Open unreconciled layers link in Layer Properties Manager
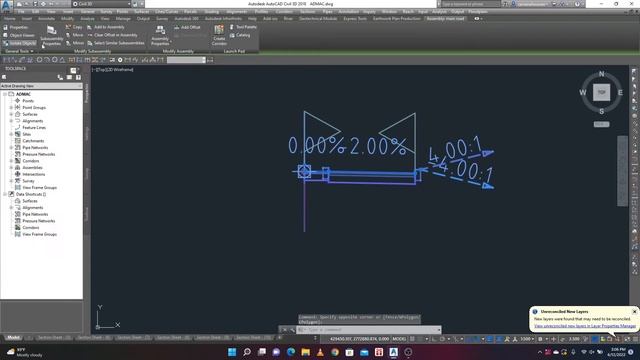Image resolution: width=640 pixels, height=360 pixels. point(585,326)
